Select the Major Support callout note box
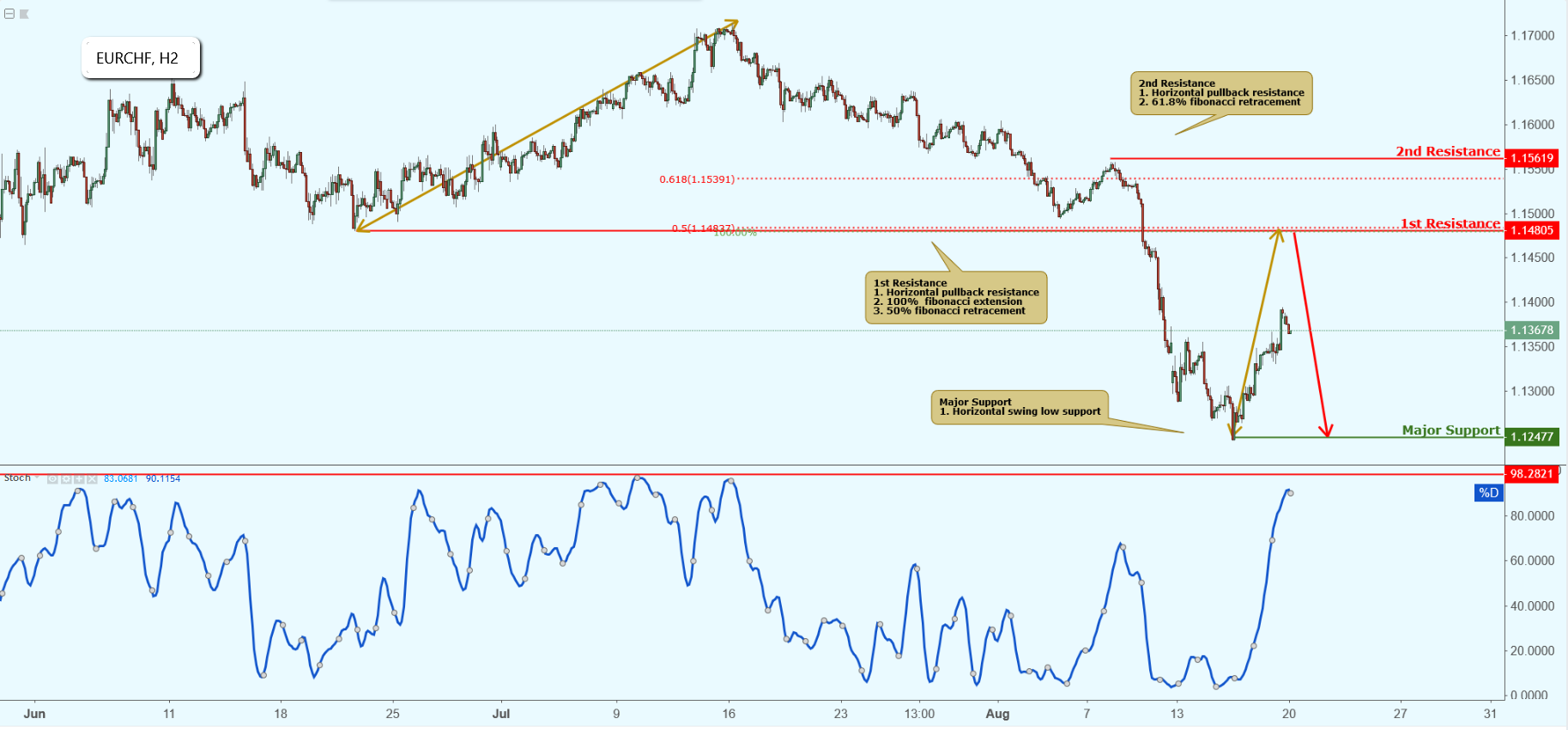Viewport: 1568px width, 730px height. (x=1020, y=407)
